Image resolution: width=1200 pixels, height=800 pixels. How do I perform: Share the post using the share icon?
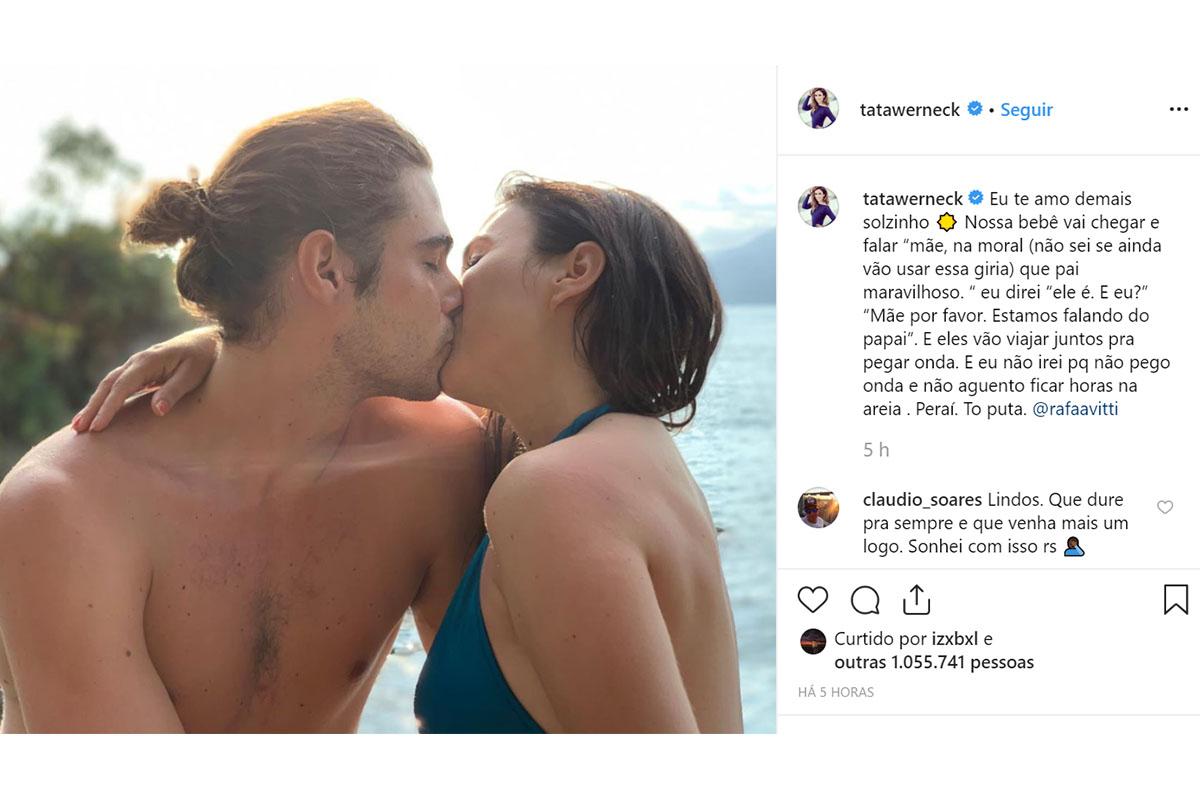[916, 599]
